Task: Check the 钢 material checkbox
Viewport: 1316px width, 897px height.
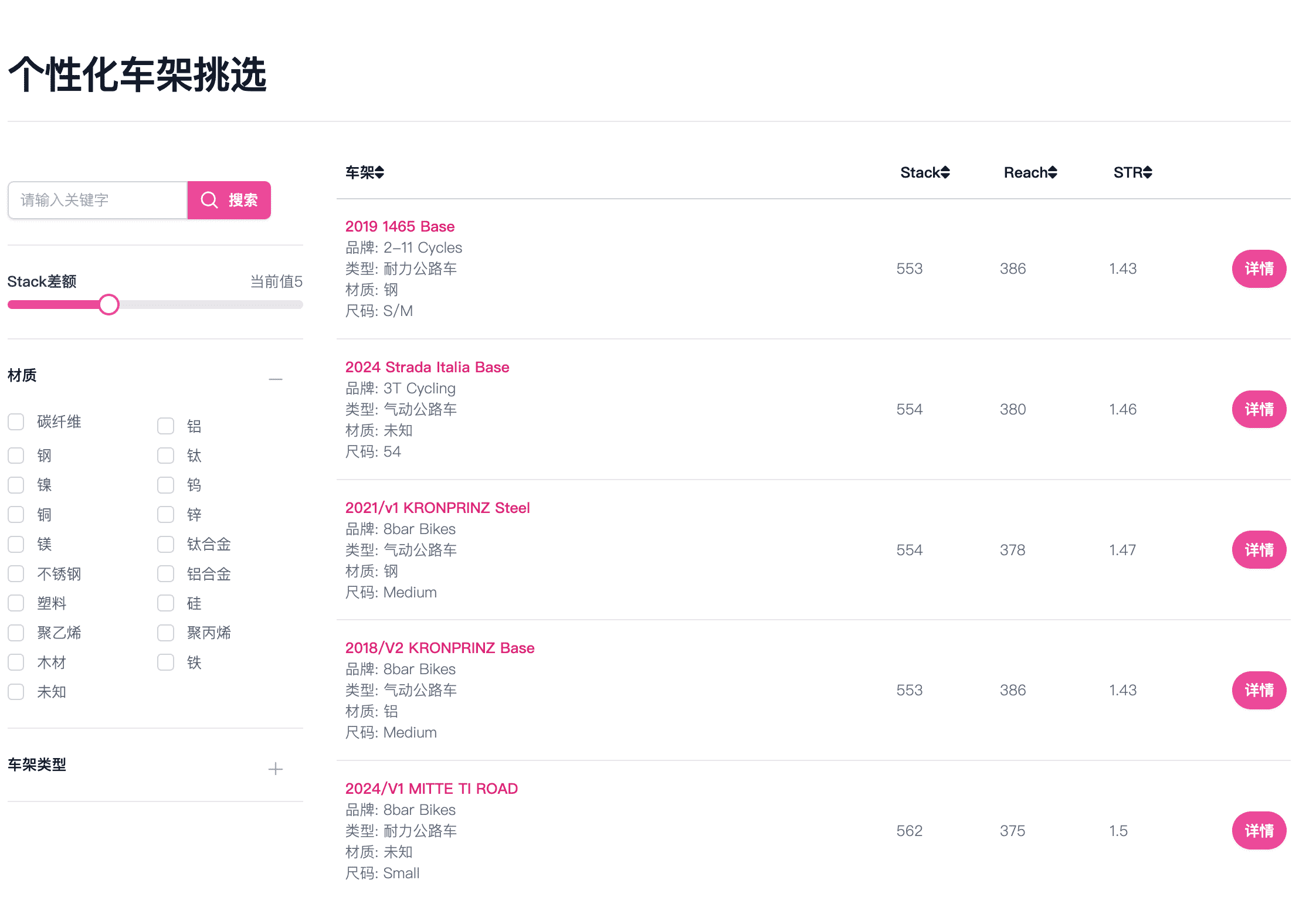Action: tap(16, 456)
